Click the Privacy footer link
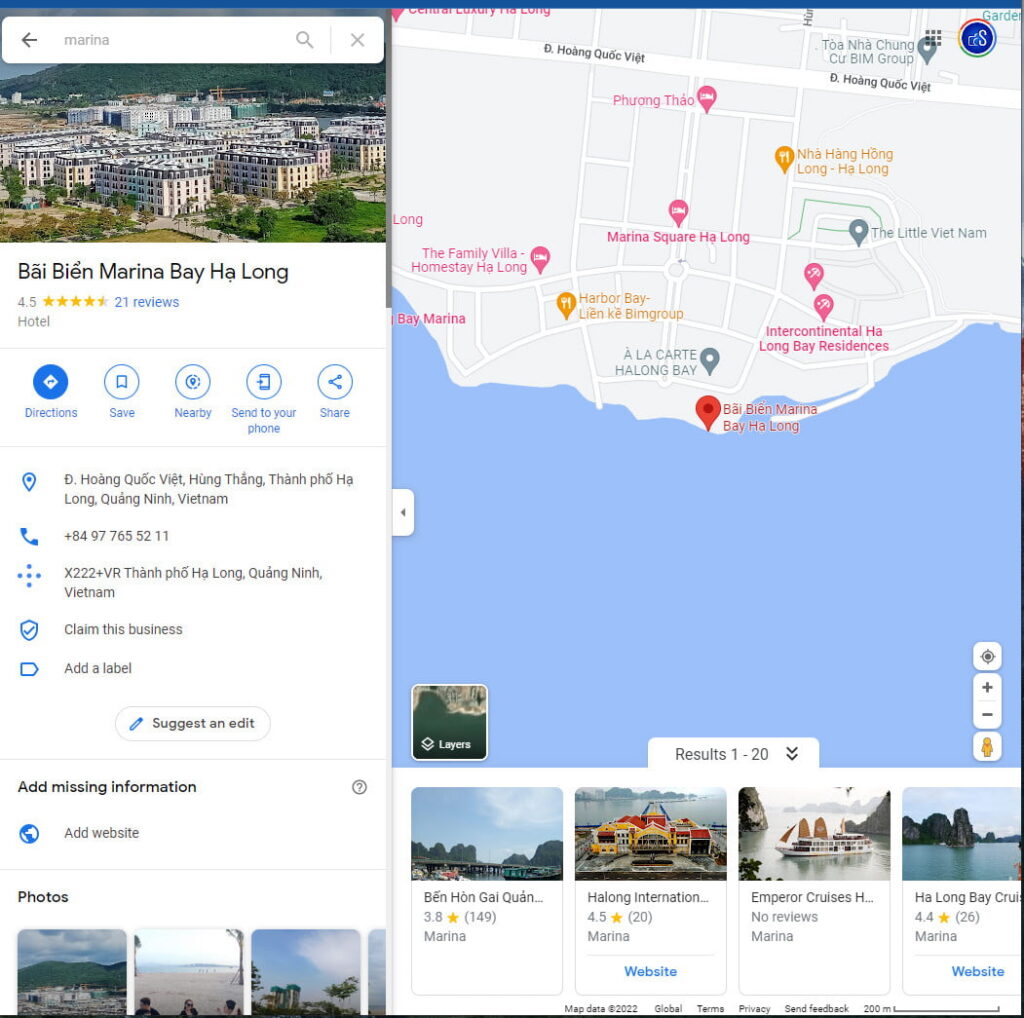The height and width of the screenshot is (1018, 1024). [754, 1009]
